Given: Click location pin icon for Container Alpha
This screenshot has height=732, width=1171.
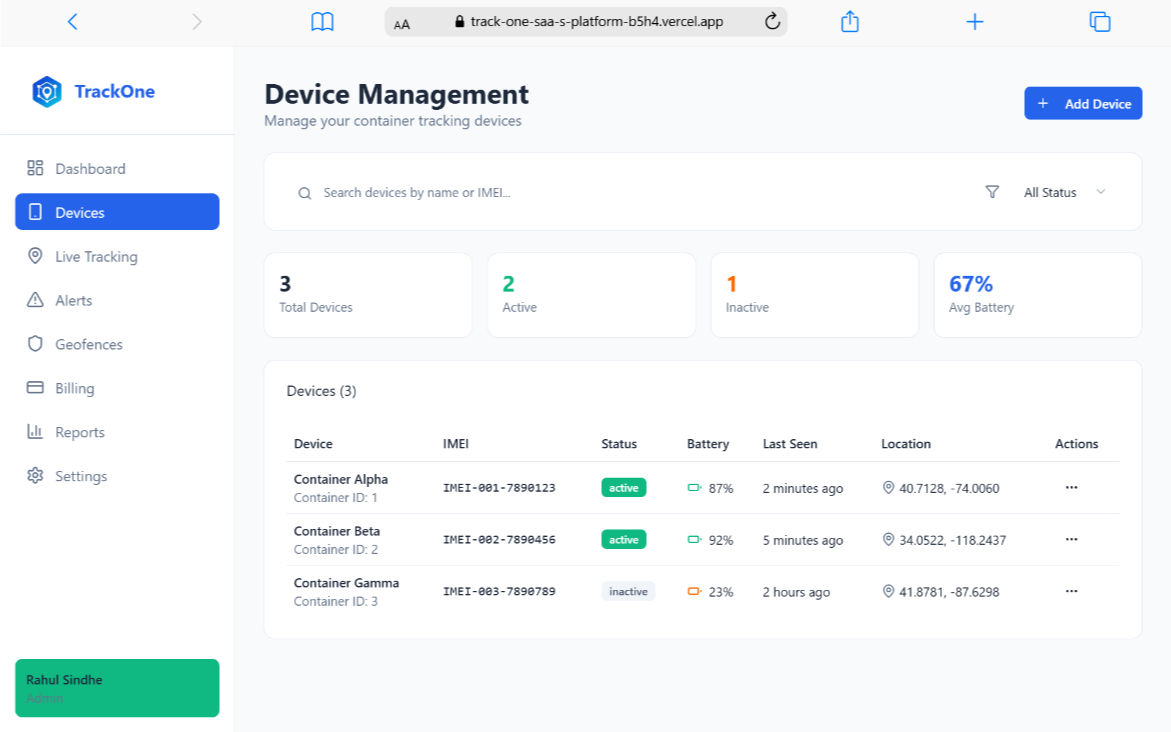Looking at the screenshot, I should tap(888, 488).
